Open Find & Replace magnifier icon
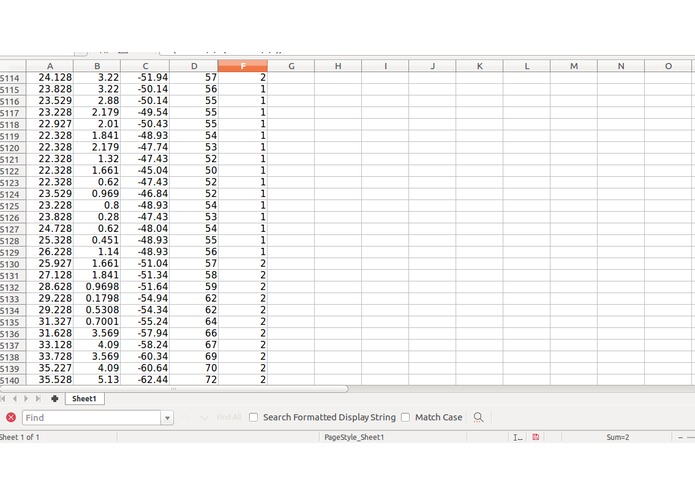Screen dimensions: 695x494 [x=478, y=417]
